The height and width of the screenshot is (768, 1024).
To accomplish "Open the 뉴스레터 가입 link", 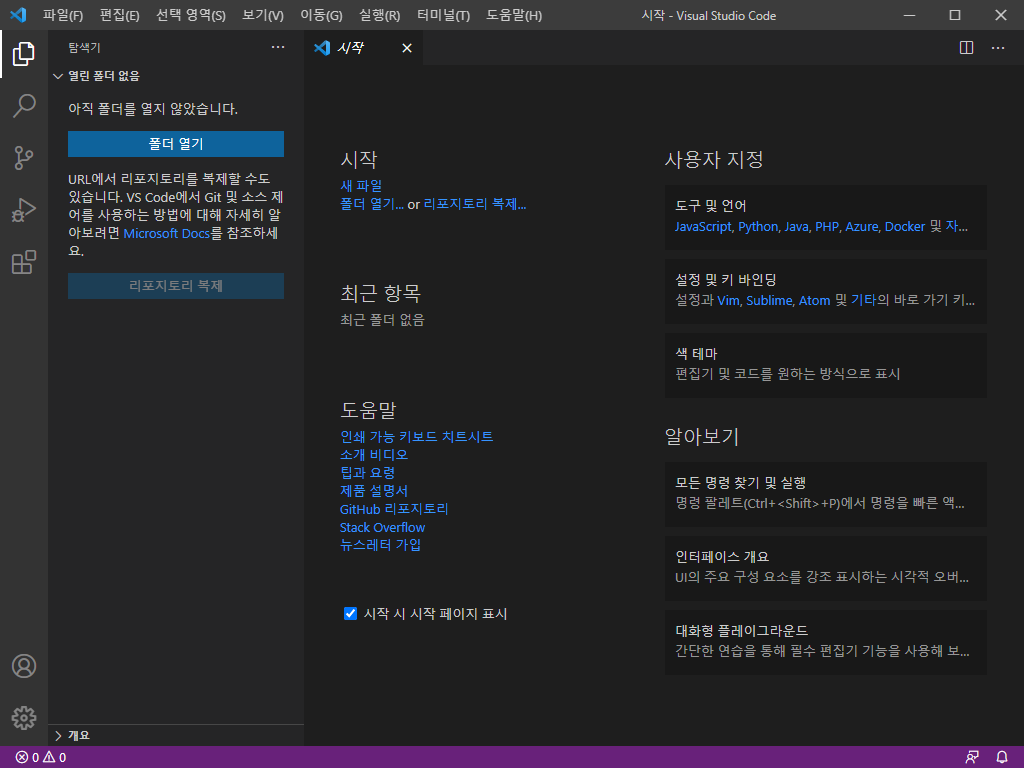I will point(381,545).
